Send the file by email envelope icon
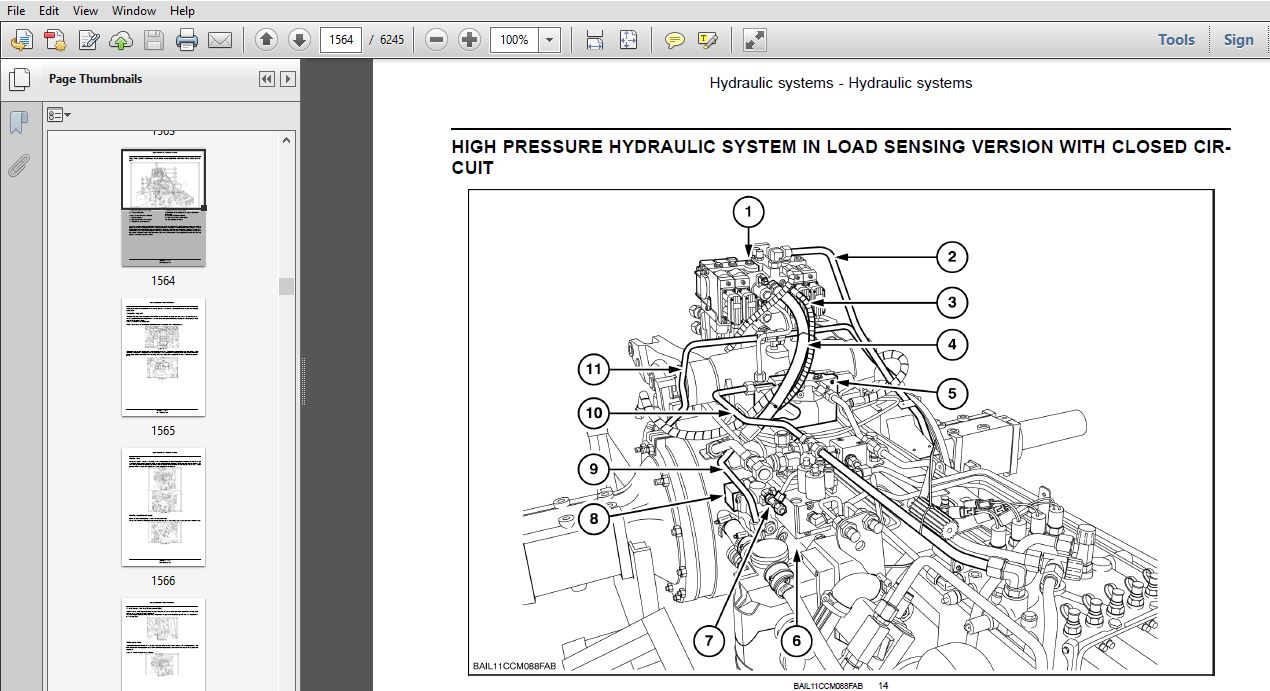Image resolution: width=1270 pixels, height=691 pixels. point(220,40)
